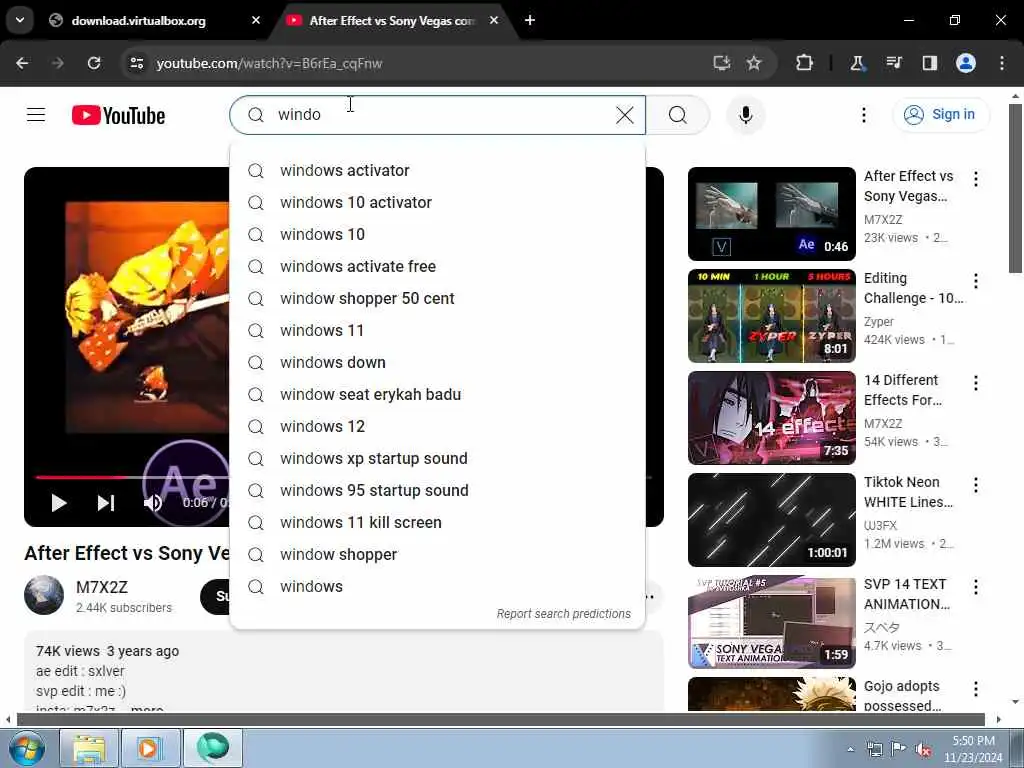Open the Windows Start button
Image resolution: width=1024 pixels, height=768 pixels.
[x=27, y=748]
